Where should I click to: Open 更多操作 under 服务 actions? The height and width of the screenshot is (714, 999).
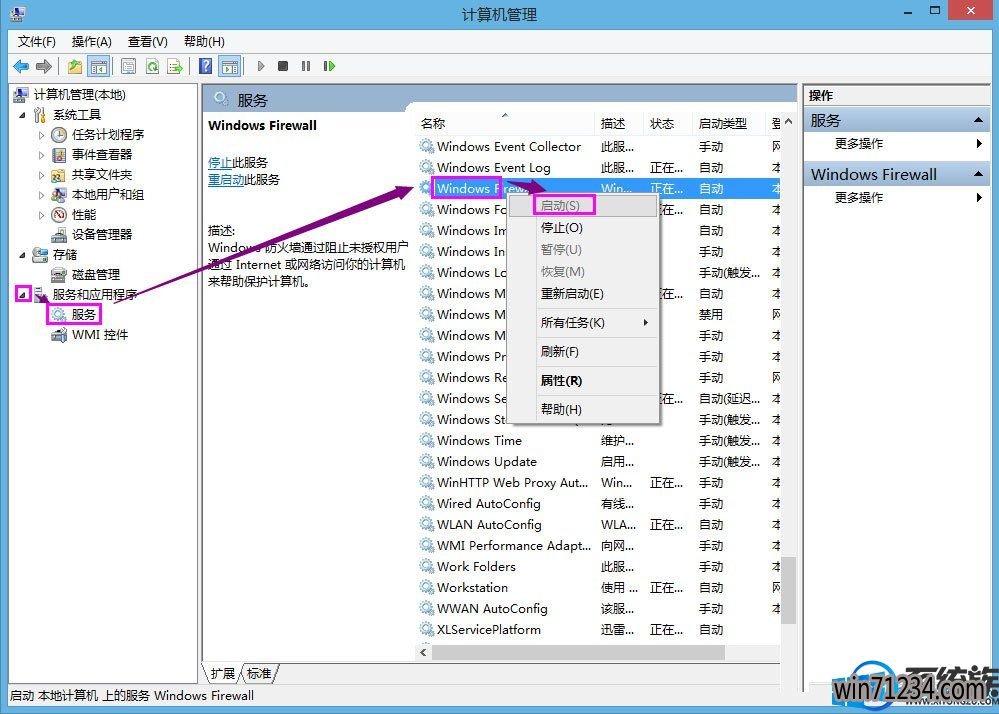pyautogui.click(x=859, y=144)
